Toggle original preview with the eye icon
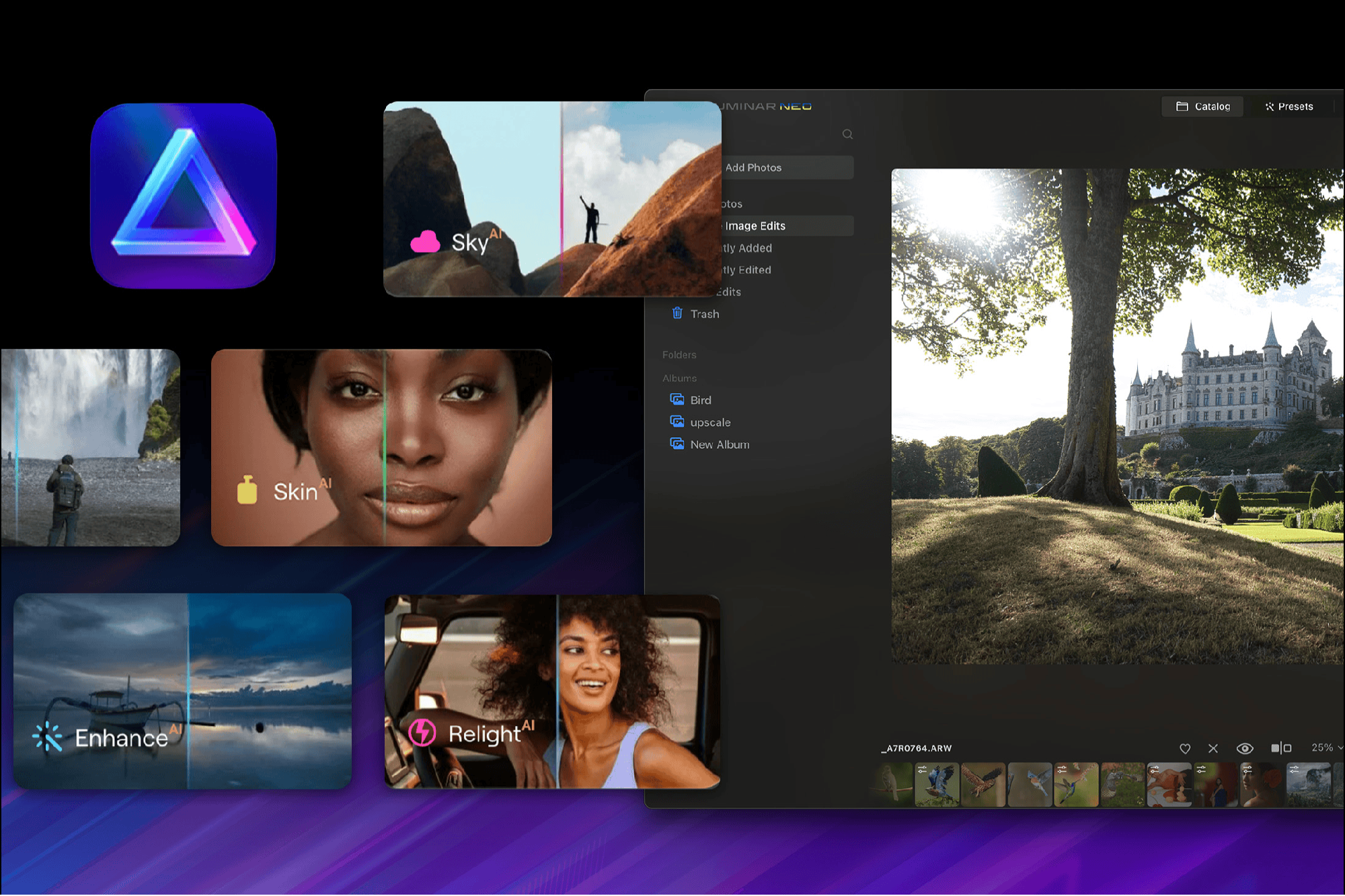The height and width of the screenshot is (896, 1345). (x=1245, y=748)
